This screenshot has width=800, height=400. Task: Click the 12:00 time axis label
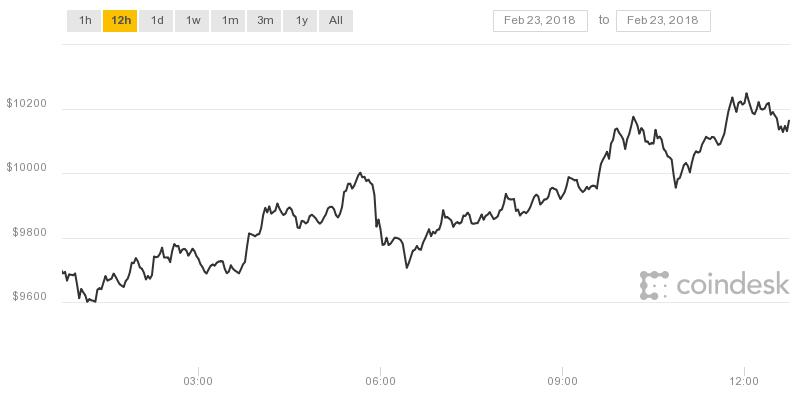click(744, 381)
